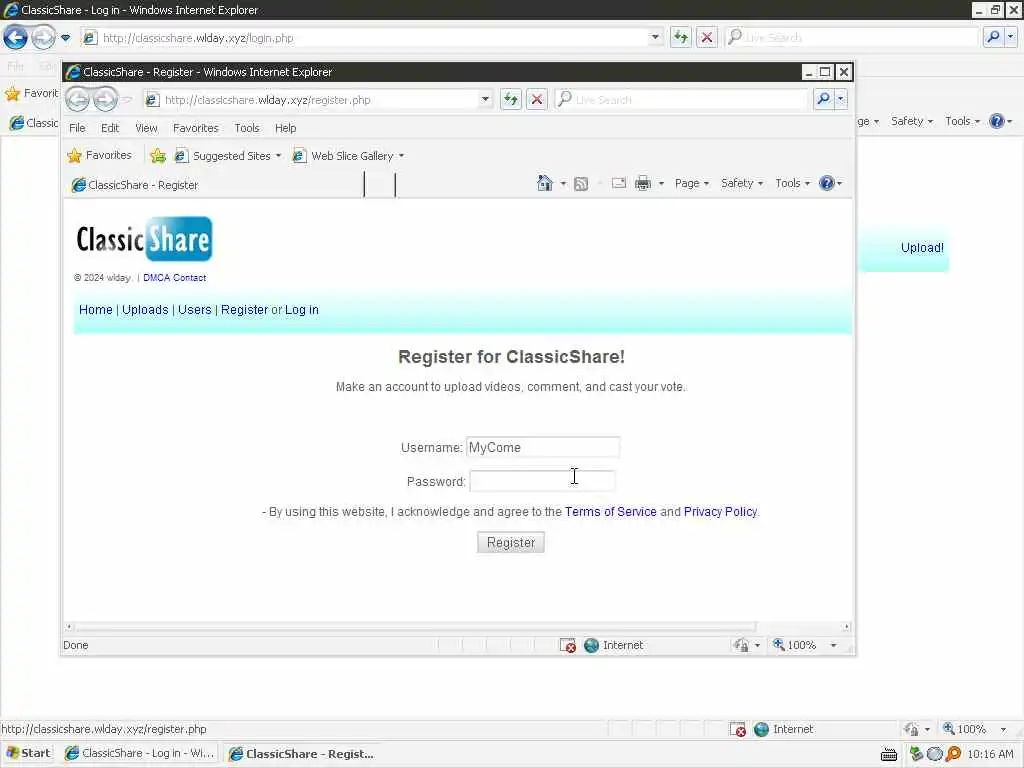
Task: Switch to ClassicShare - Log in taskbar item
Action: [140, 753]
